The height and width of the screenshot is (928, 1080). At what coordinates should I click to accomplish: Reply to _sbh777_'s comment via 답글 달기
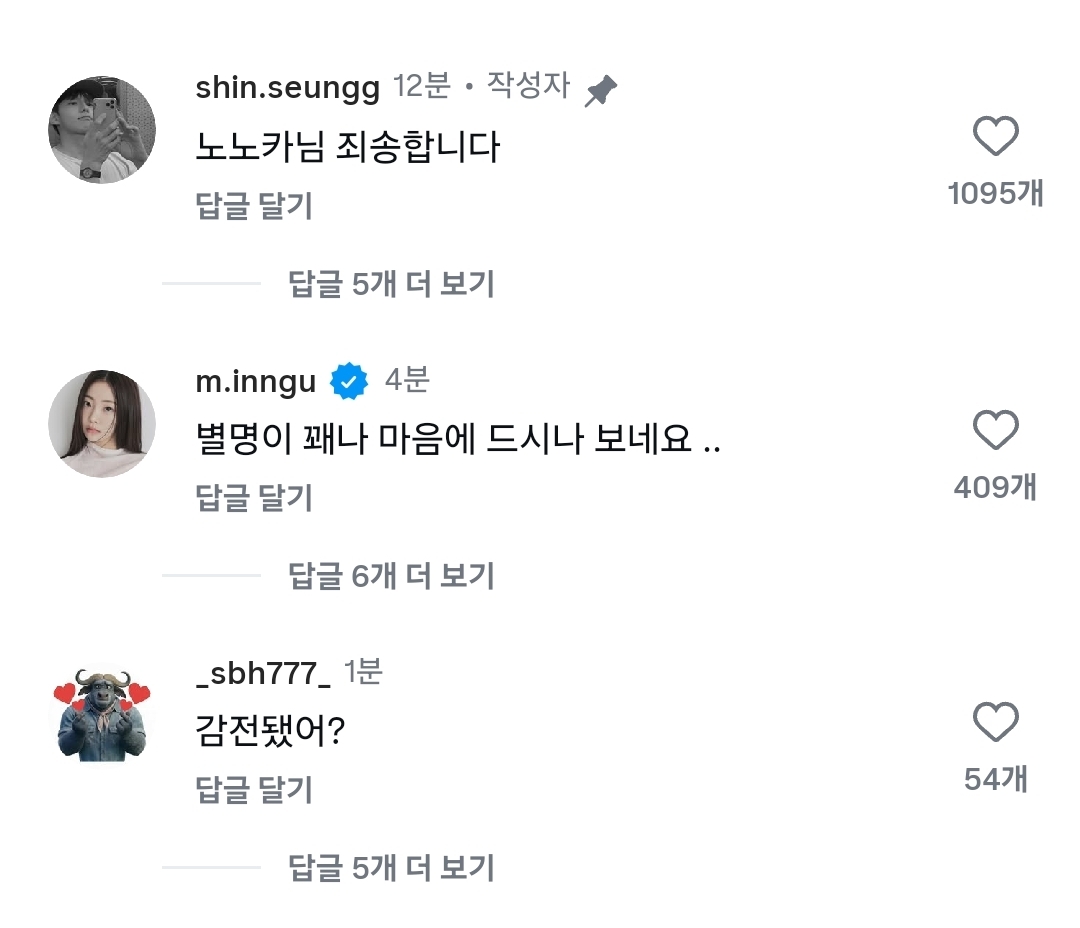point(254,790)
